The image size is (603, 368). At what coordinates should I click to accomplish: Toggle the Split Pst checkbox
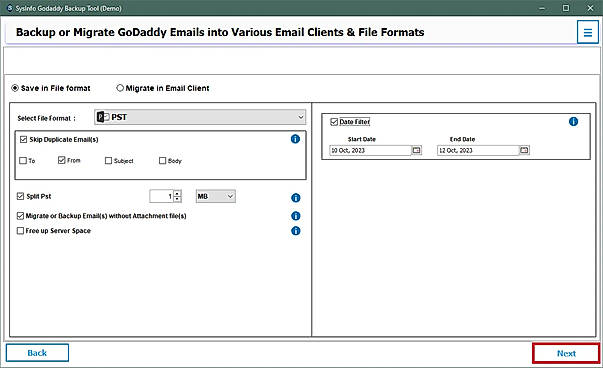point(20,196)
